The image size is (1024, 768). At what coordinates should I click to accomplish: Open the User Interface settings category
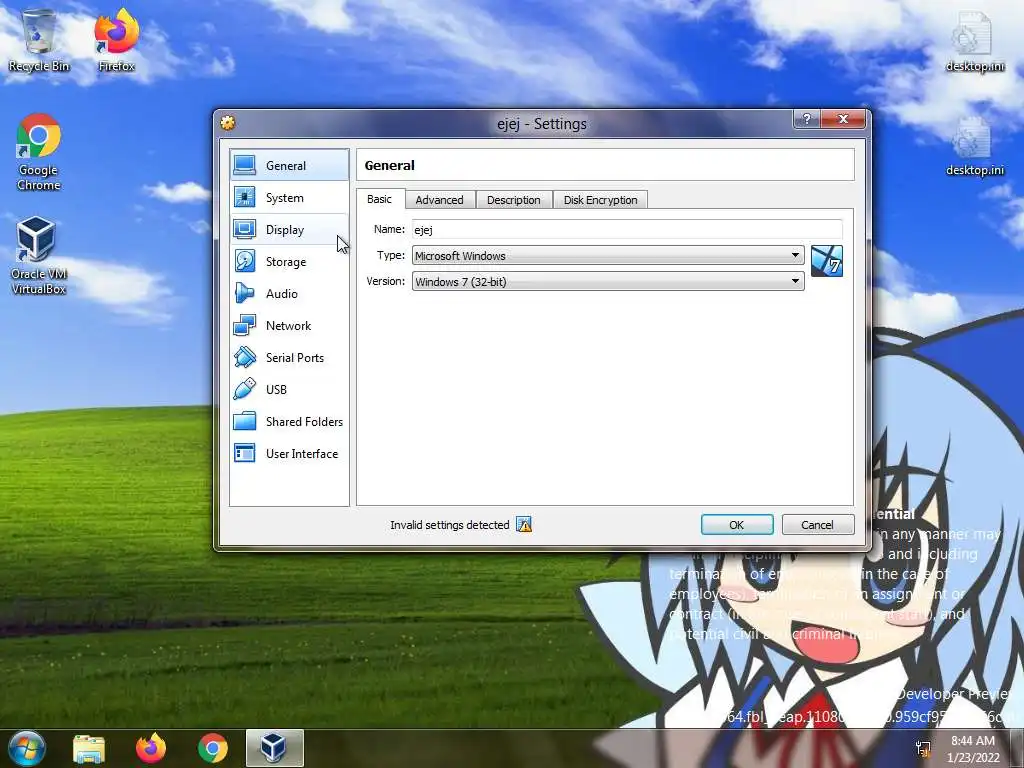(289, 453)
